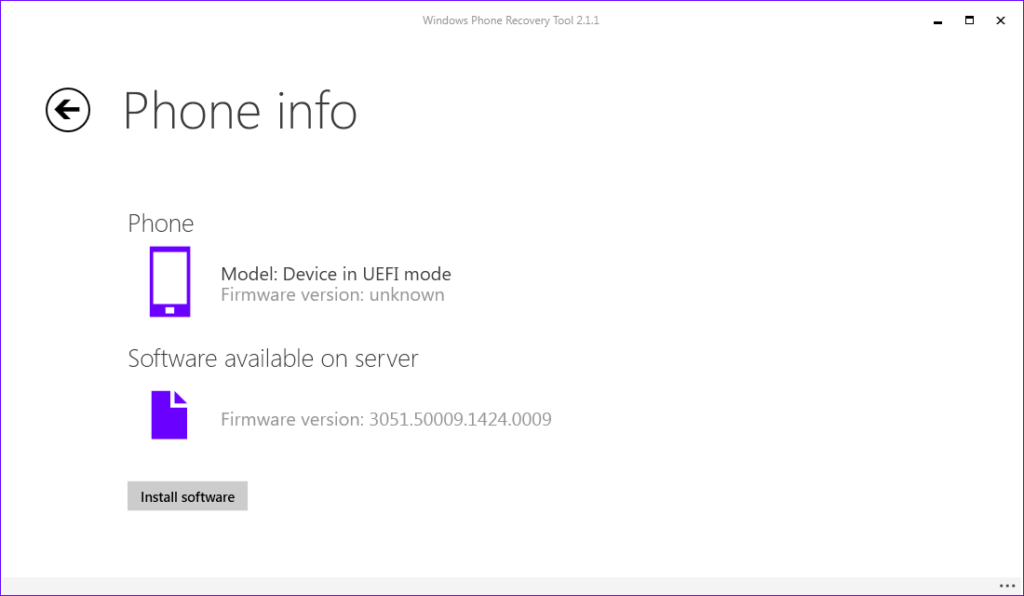Select the 'Model: Device in UEFI mode' text
1024x596 pixels.
[336, 274]
